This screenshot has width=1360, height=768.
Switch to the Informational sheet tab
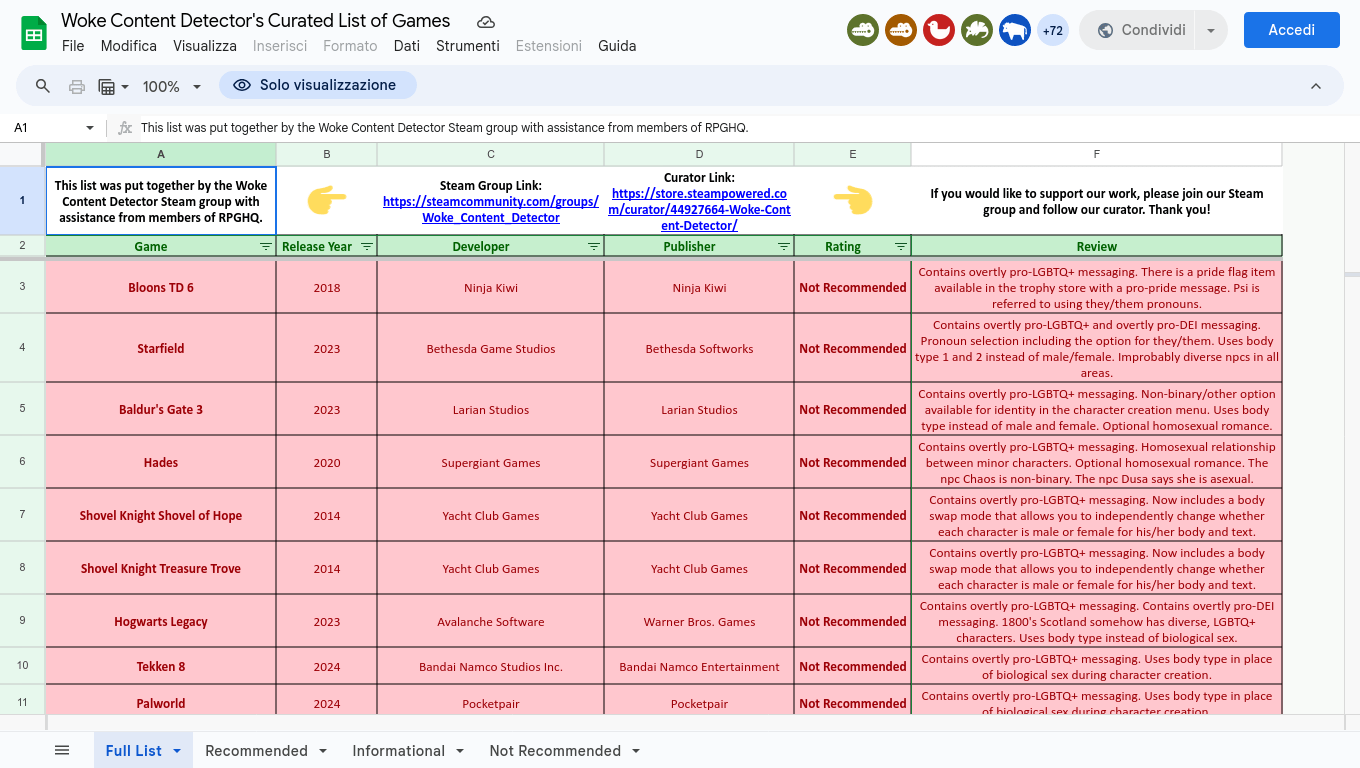(398, 751)
